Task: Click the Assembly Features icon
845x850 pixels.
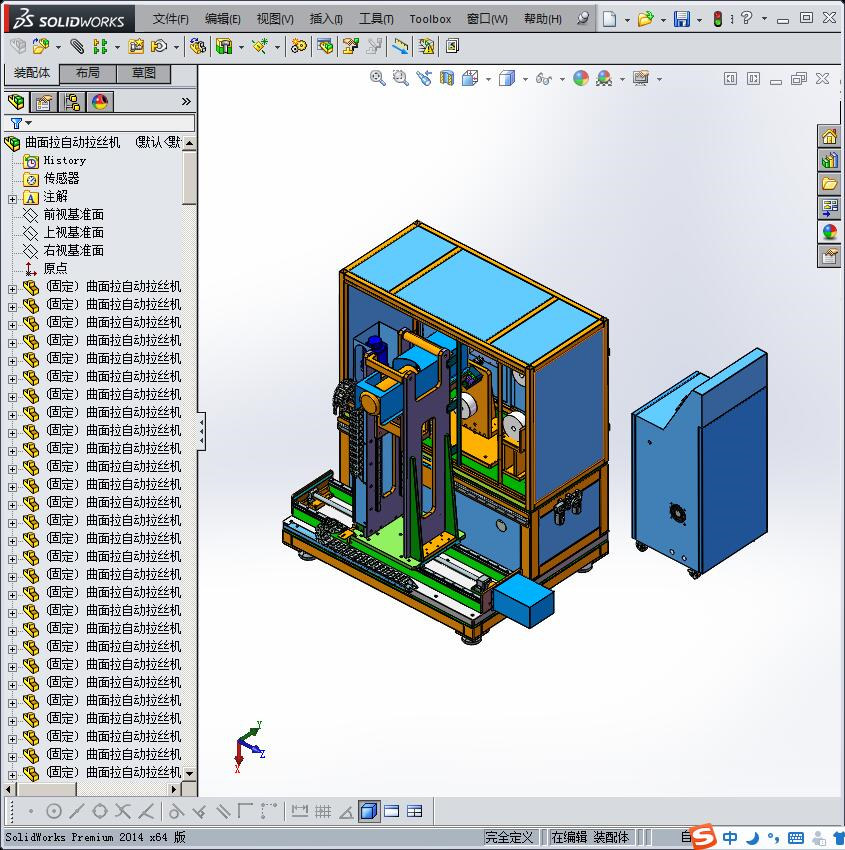Action: pyautogui.click(x=224, y=47)
